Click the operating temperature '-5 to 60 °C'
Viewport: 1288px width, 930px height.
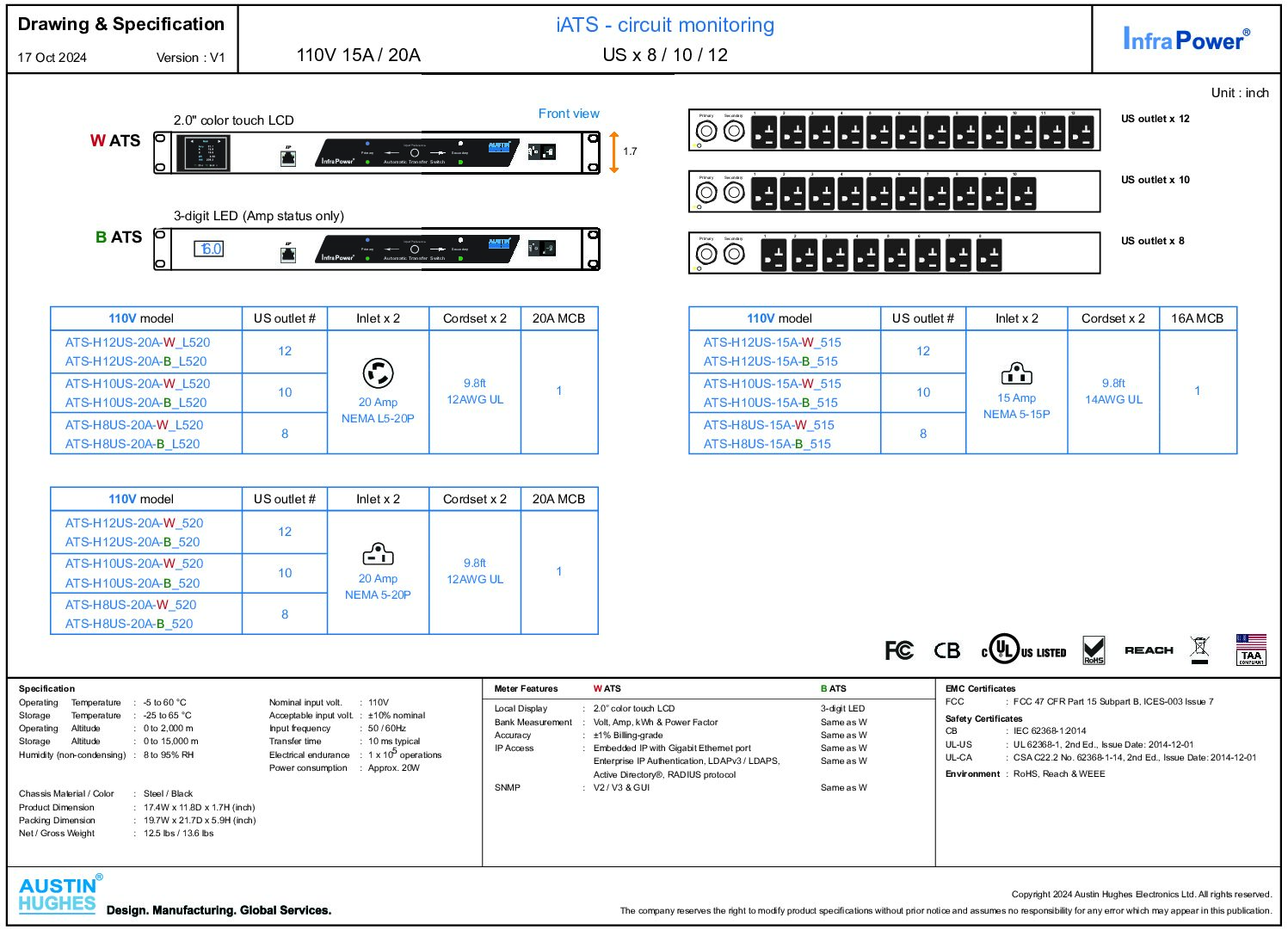point(165,703)
